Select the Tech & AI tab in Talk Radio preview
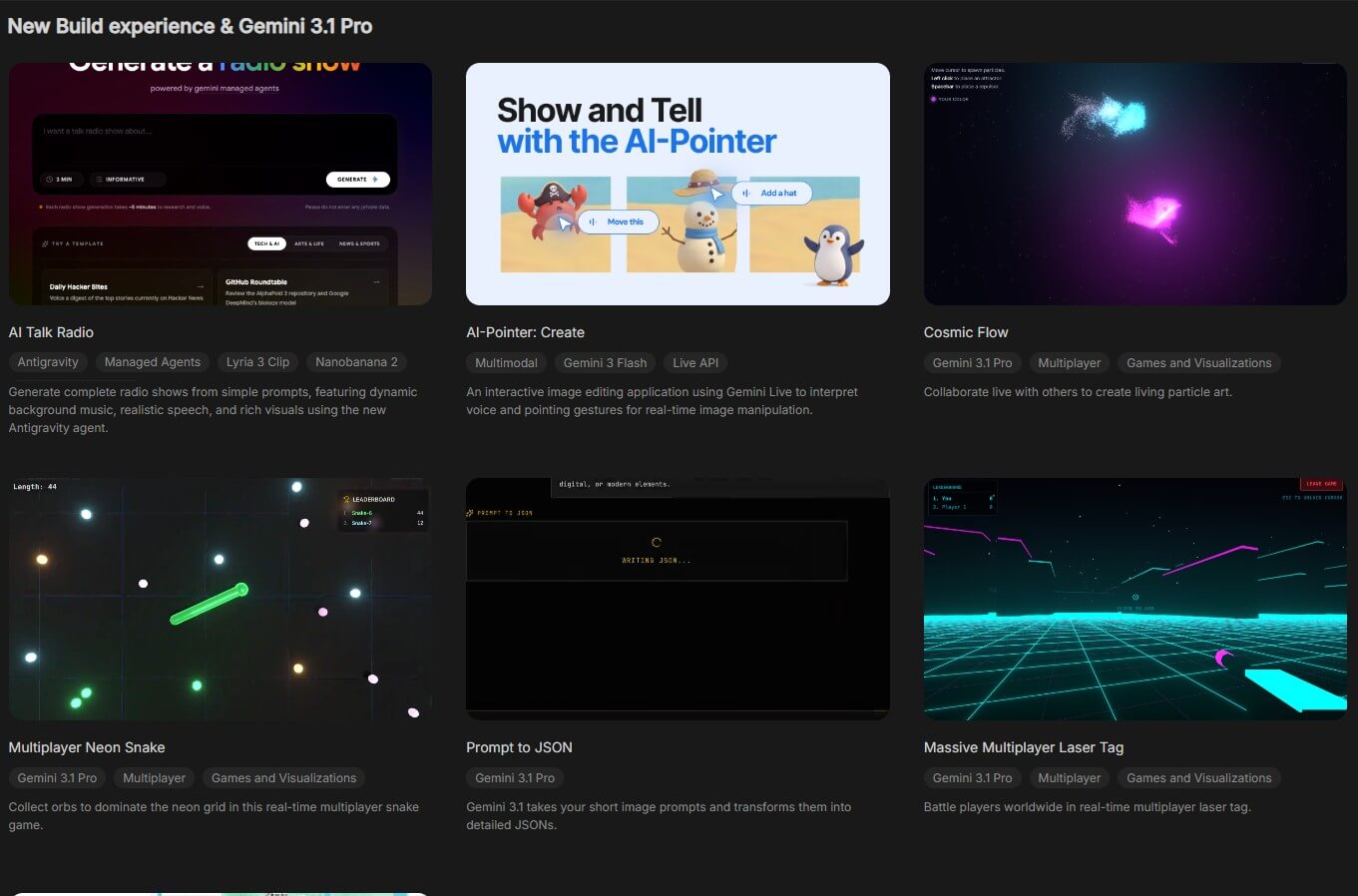1358x896 pixels. pyautogui.click(x=266, y=243)
